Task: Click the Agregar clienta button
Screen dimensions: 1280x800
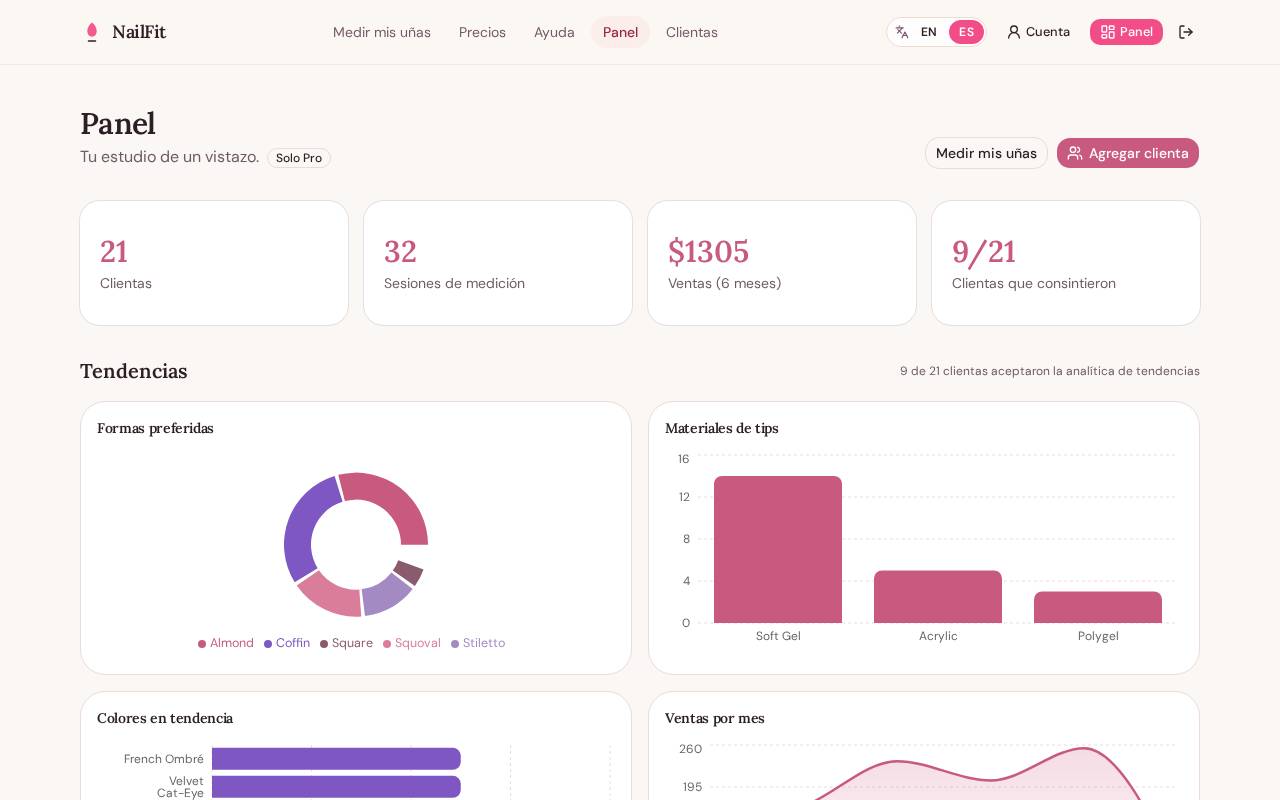Action: pyautogui.click(x=1128, y=153)
